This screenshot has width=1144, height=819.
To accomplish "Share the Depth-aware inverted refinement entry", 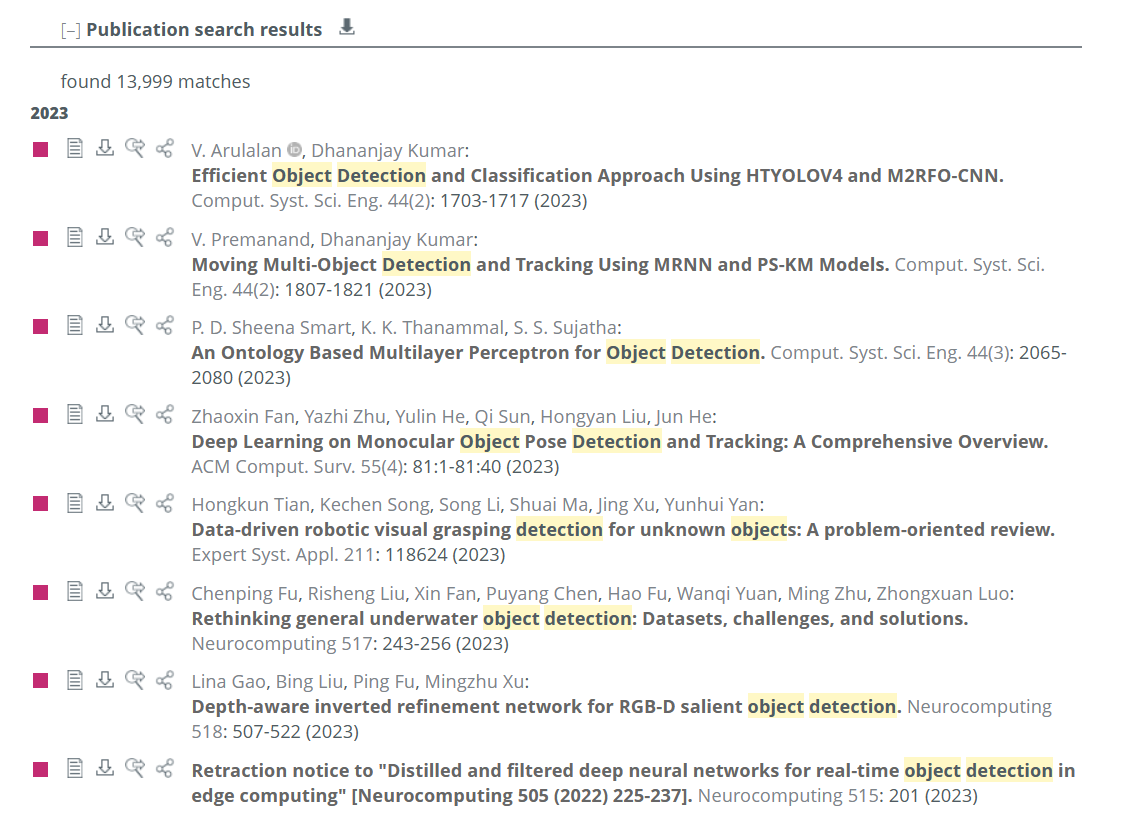I will click(x=165, y=680).
